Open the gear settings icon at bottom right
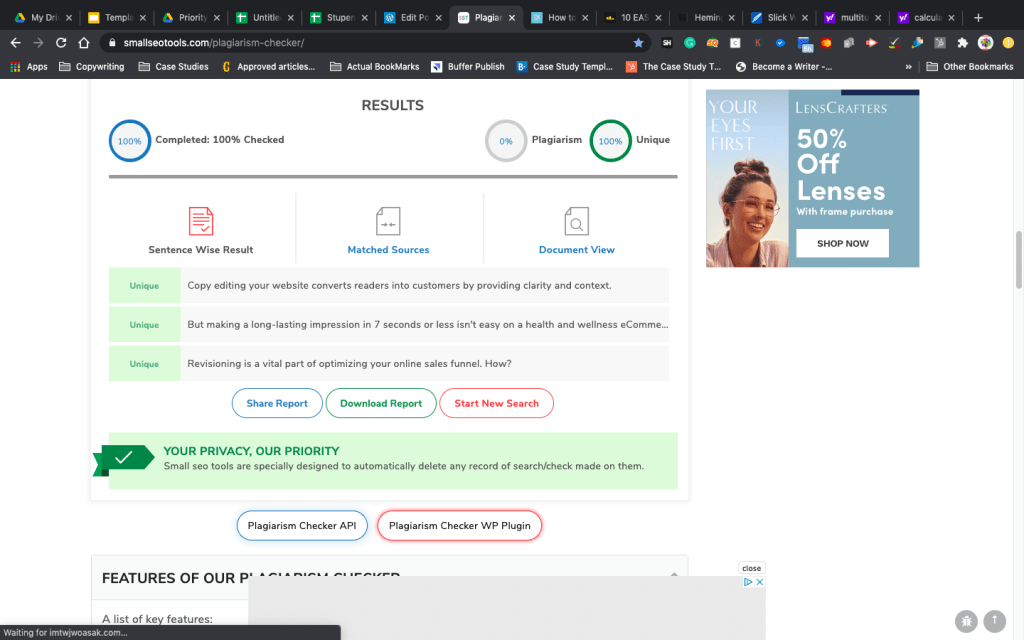 966,621
